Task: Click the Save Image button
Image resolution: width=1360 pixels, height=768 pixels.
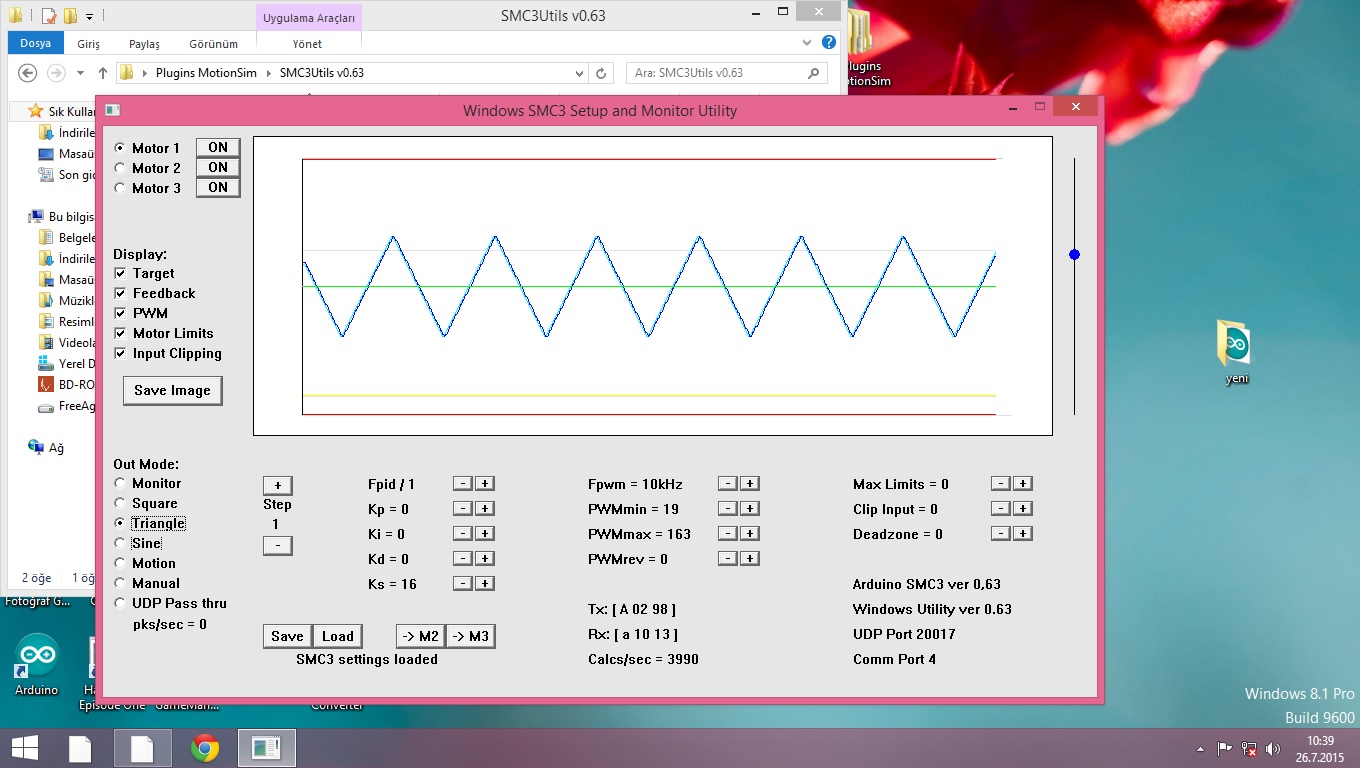Action: [172, 391]
